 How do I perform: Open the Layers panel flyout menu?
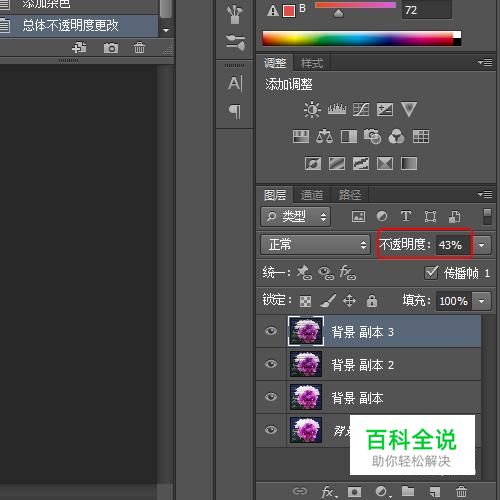[x=485, y=194]
